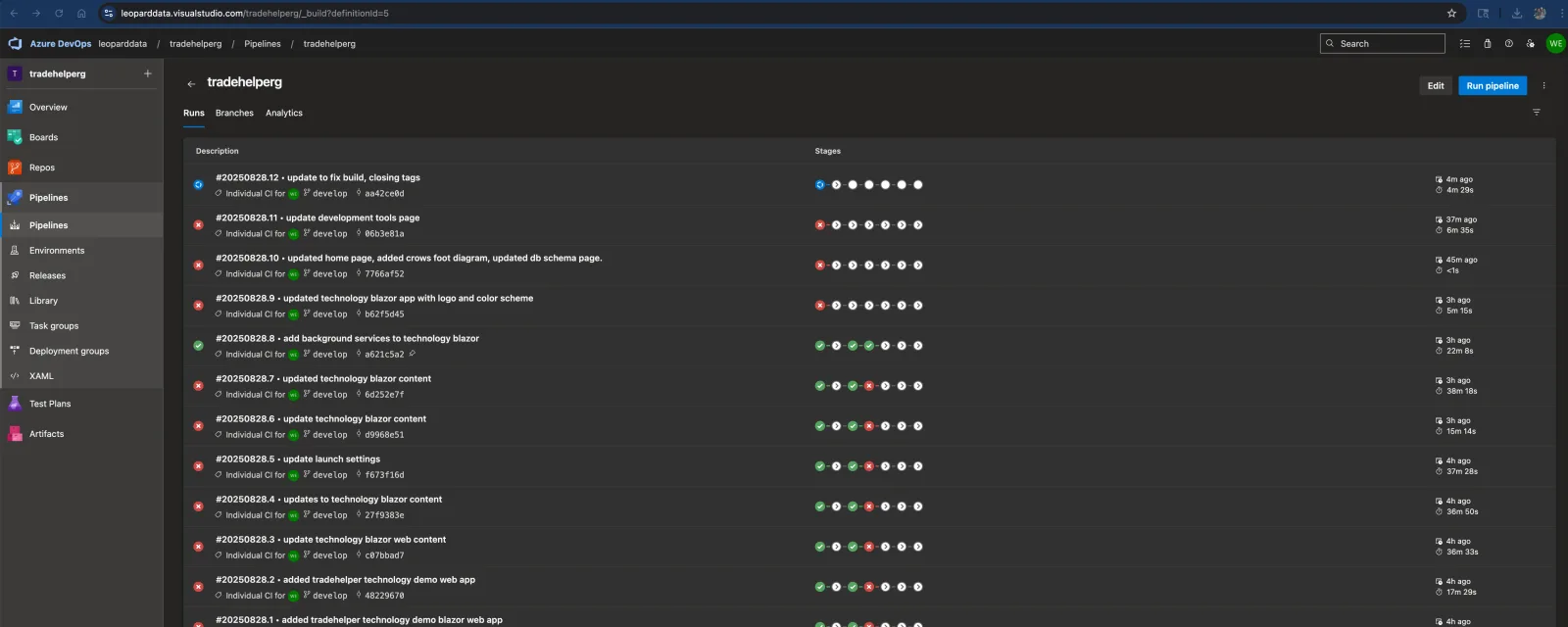Open browser downloads icon
1568x627 pixels.
click(1517, 13)
